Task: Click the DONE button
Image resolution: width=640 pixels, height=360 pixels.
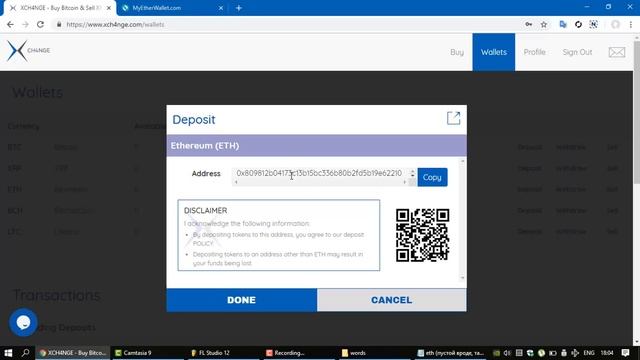Action: click(x=241, y=300)
